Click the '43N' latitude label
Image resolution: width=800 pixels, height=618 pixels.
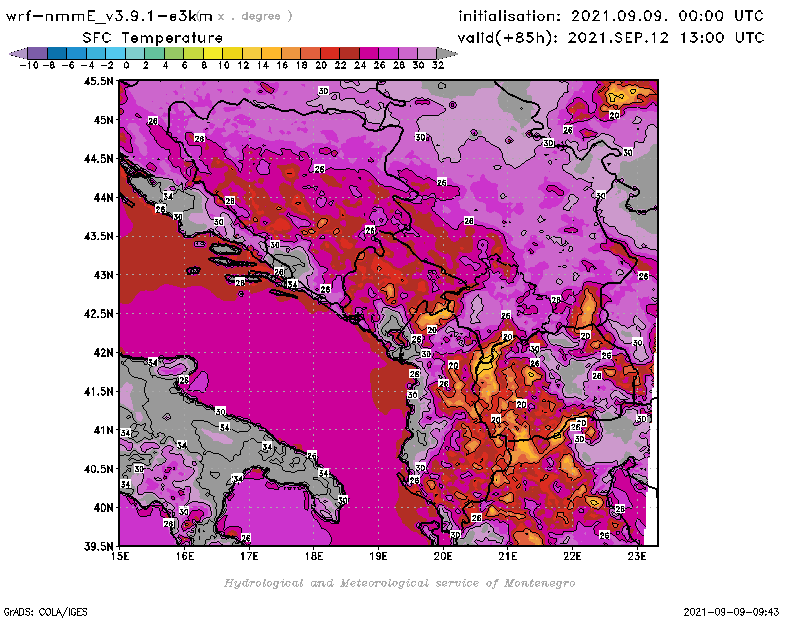coord(104,275)
